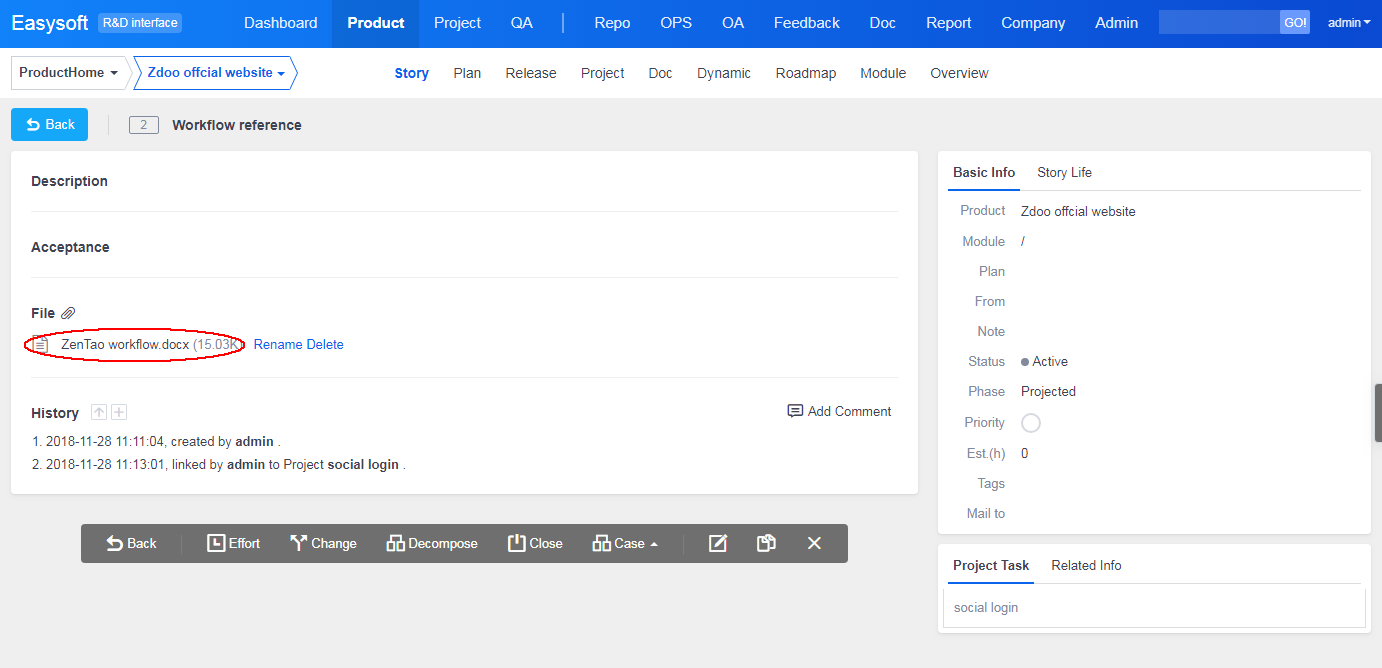1382x668 pixels.
Task: Click Decompose in the action toolbar
Action: (x=432, y=543)
